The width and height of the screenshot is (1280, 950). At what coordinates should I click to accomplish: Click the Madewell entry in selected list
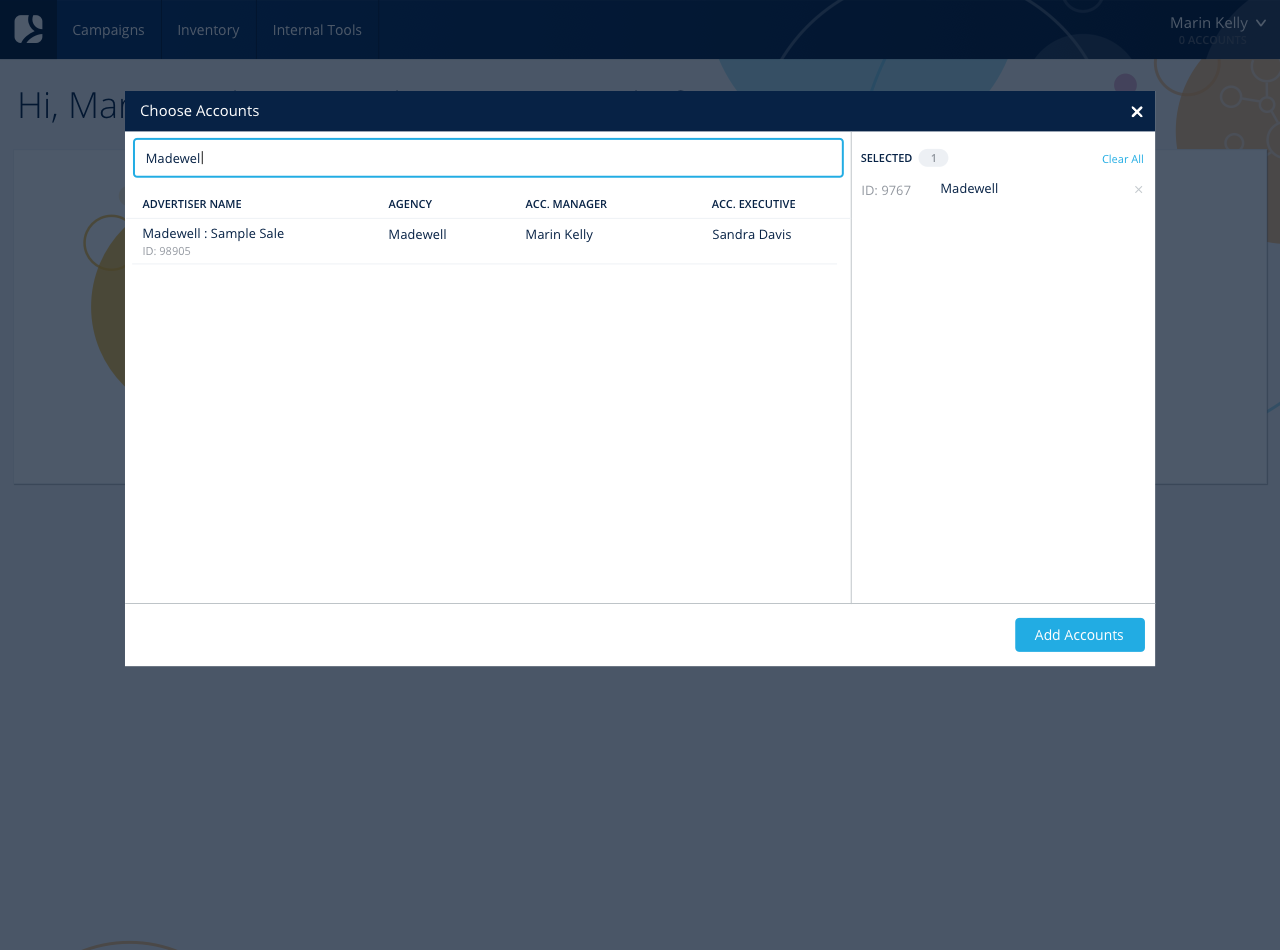(x=969, y=189)
